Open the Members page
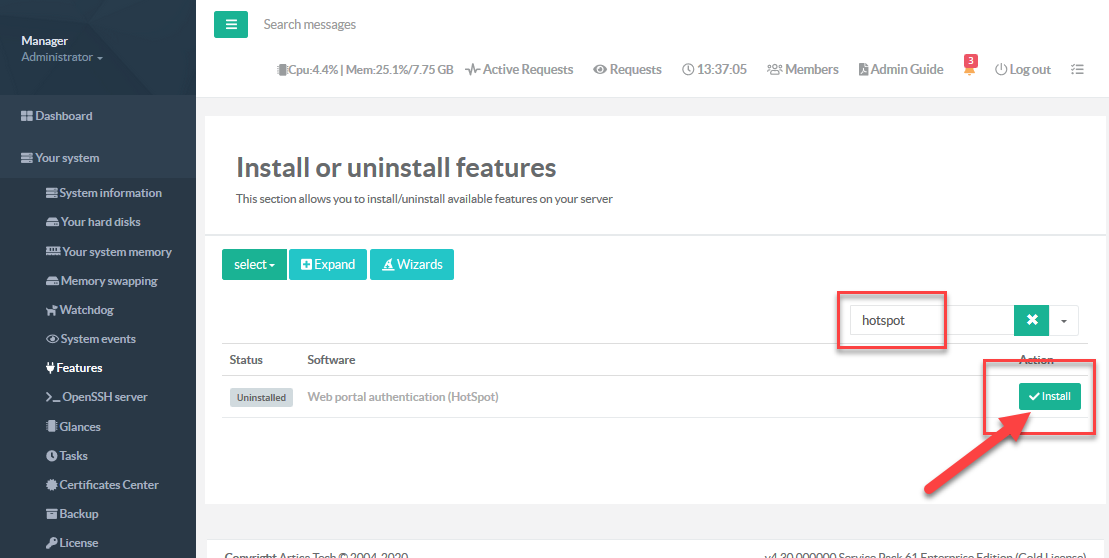The height and width of the screenshot is (558, 1109). pyautogui.click(x=802, y=70)
